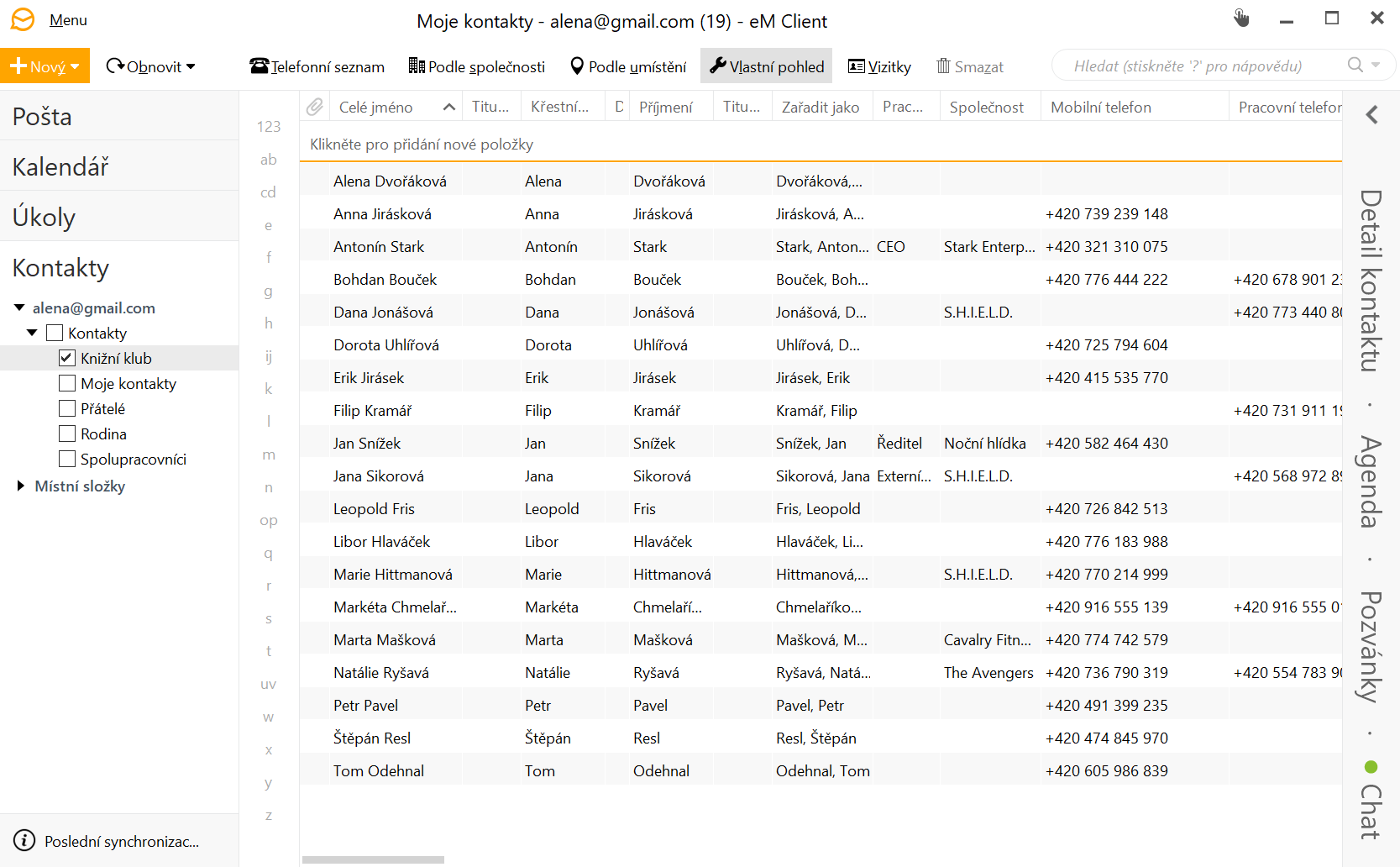Click phone +420 739 239 148
1400x867 pixels.
tap(1106, 213)
